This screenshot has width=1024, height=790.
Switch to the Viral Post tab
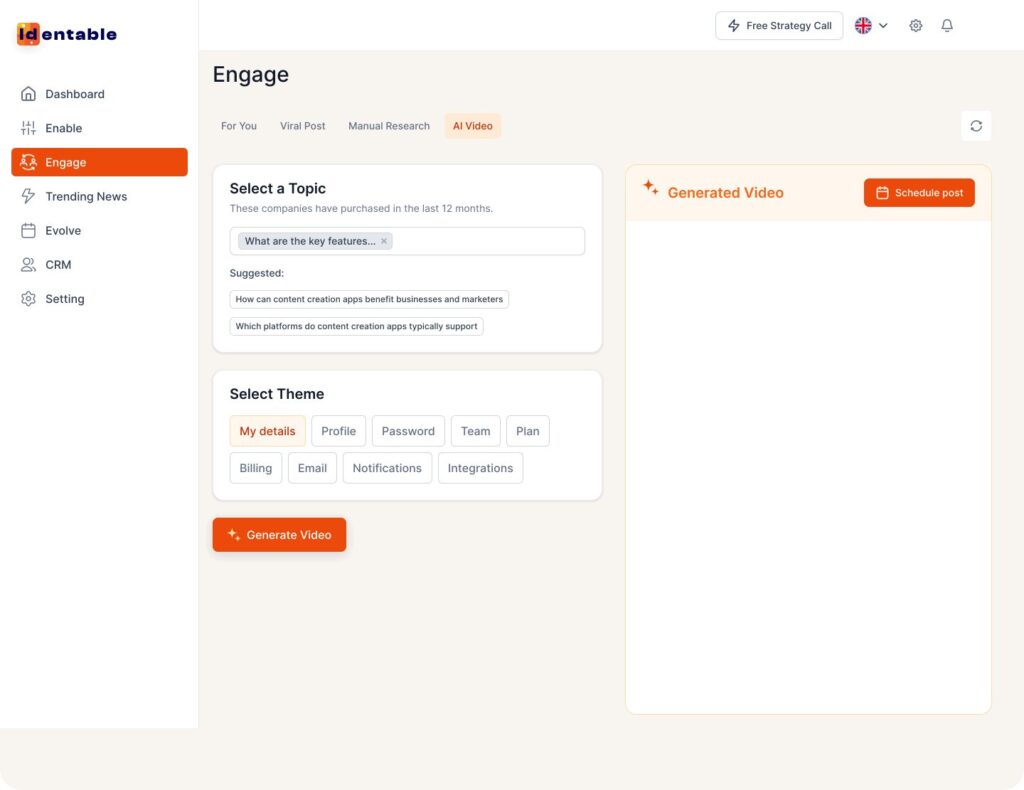tap(302, 125)
